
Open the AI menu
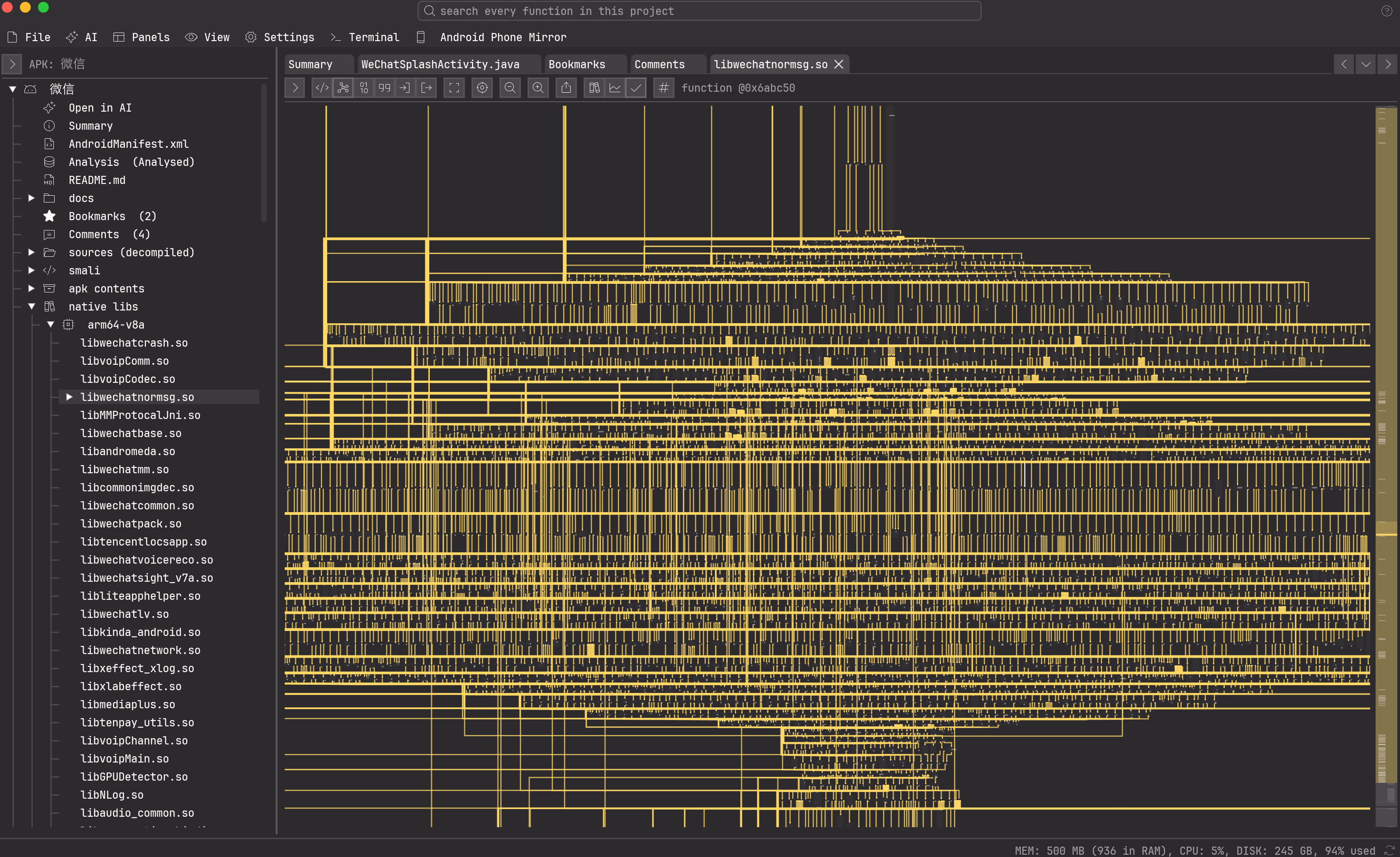pyautogui.click(x=82, y=38)
